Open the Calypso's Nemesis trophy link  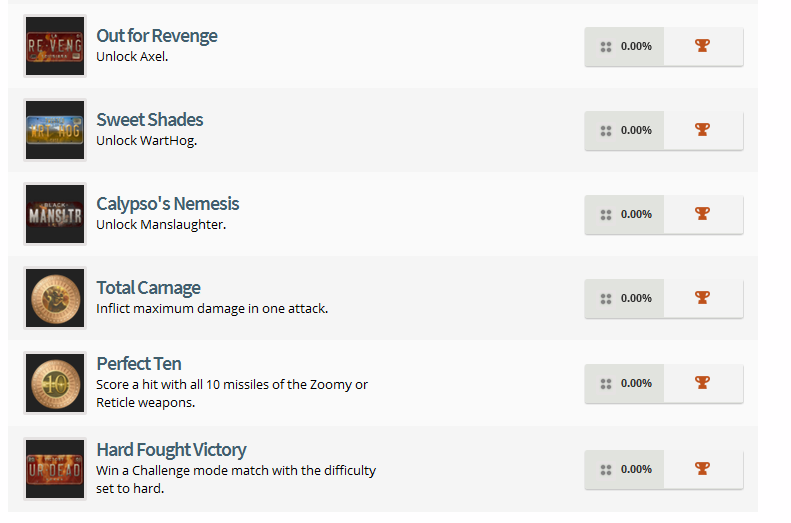pyautogui.click(x=168, y=204)
